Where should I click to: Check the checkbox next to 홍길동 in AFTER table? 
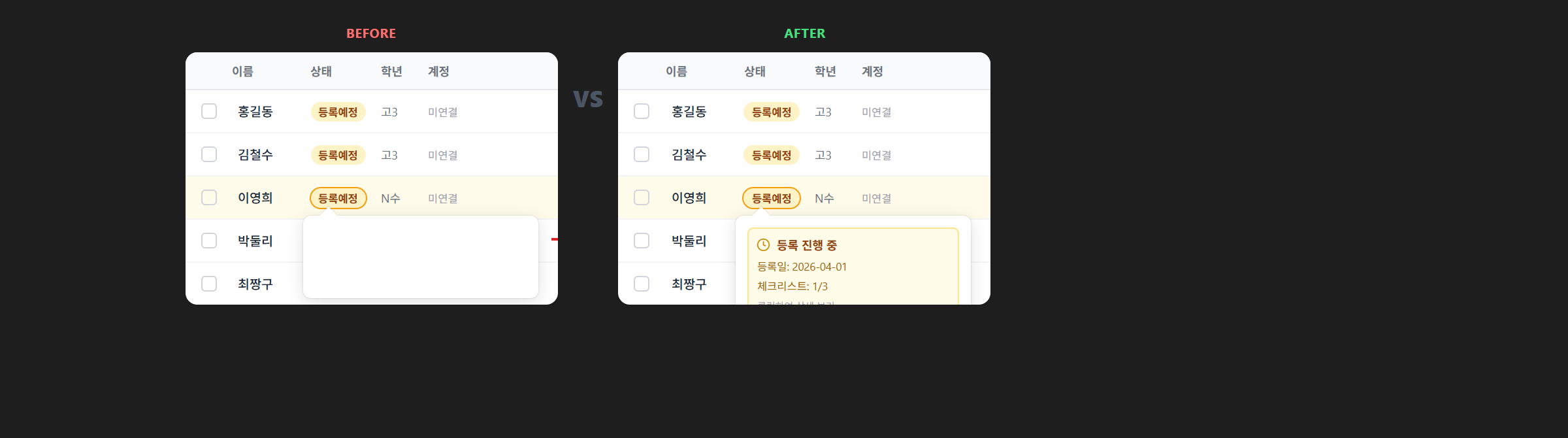[x=641, y=111]
